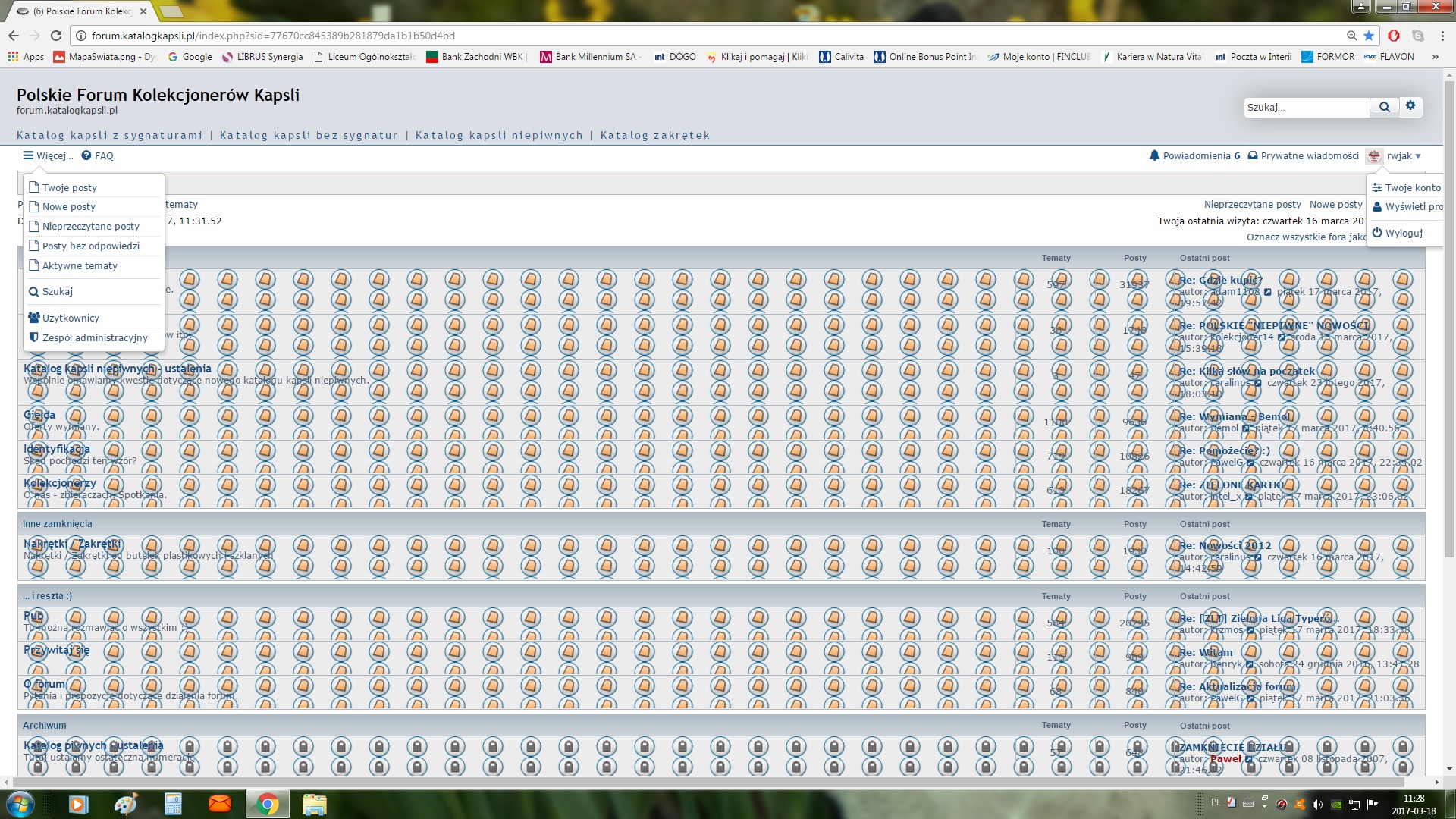Open advanced search gear icon

click(1410, 106)
